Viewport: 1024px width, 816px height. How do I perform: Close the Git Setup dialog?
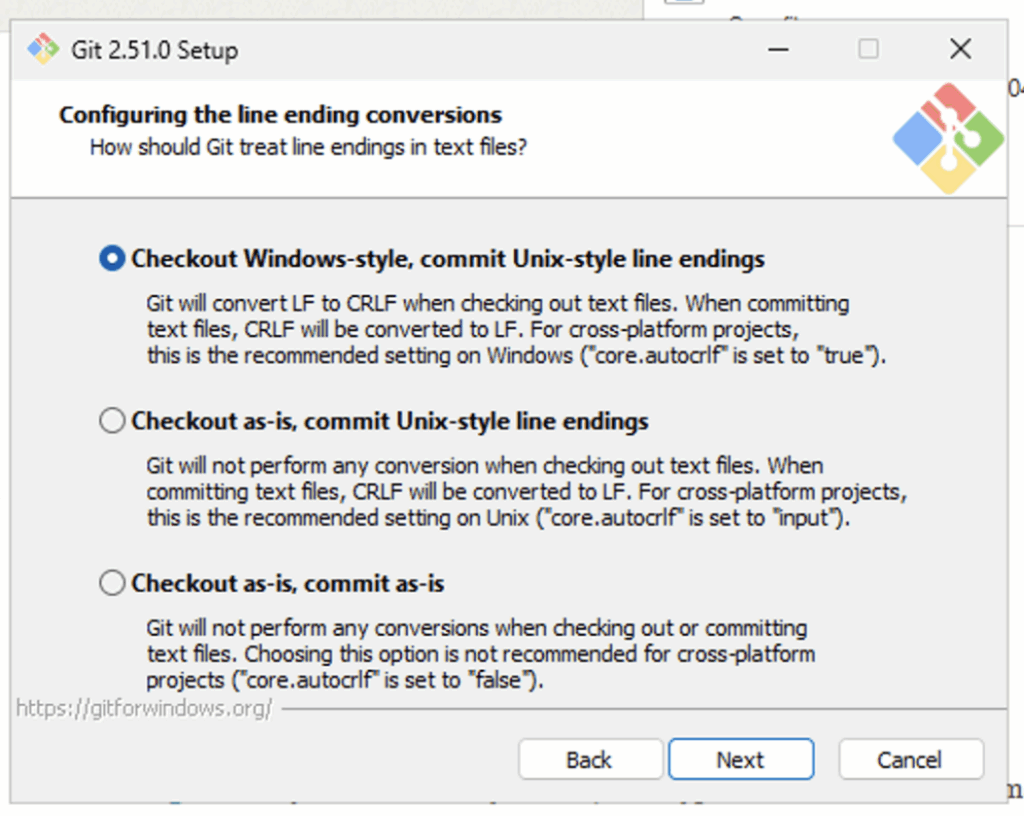[960, 48]
